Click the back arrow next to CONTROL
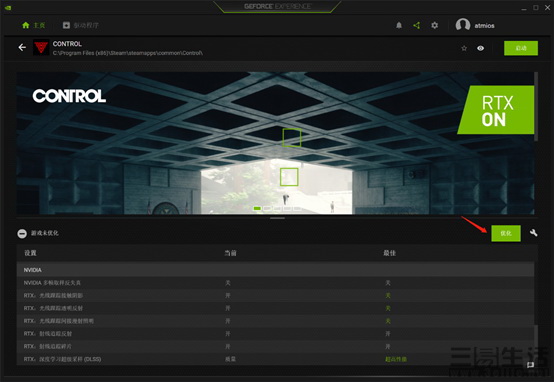The width and height of the screenshot is (554, 382). pos(22,47)
